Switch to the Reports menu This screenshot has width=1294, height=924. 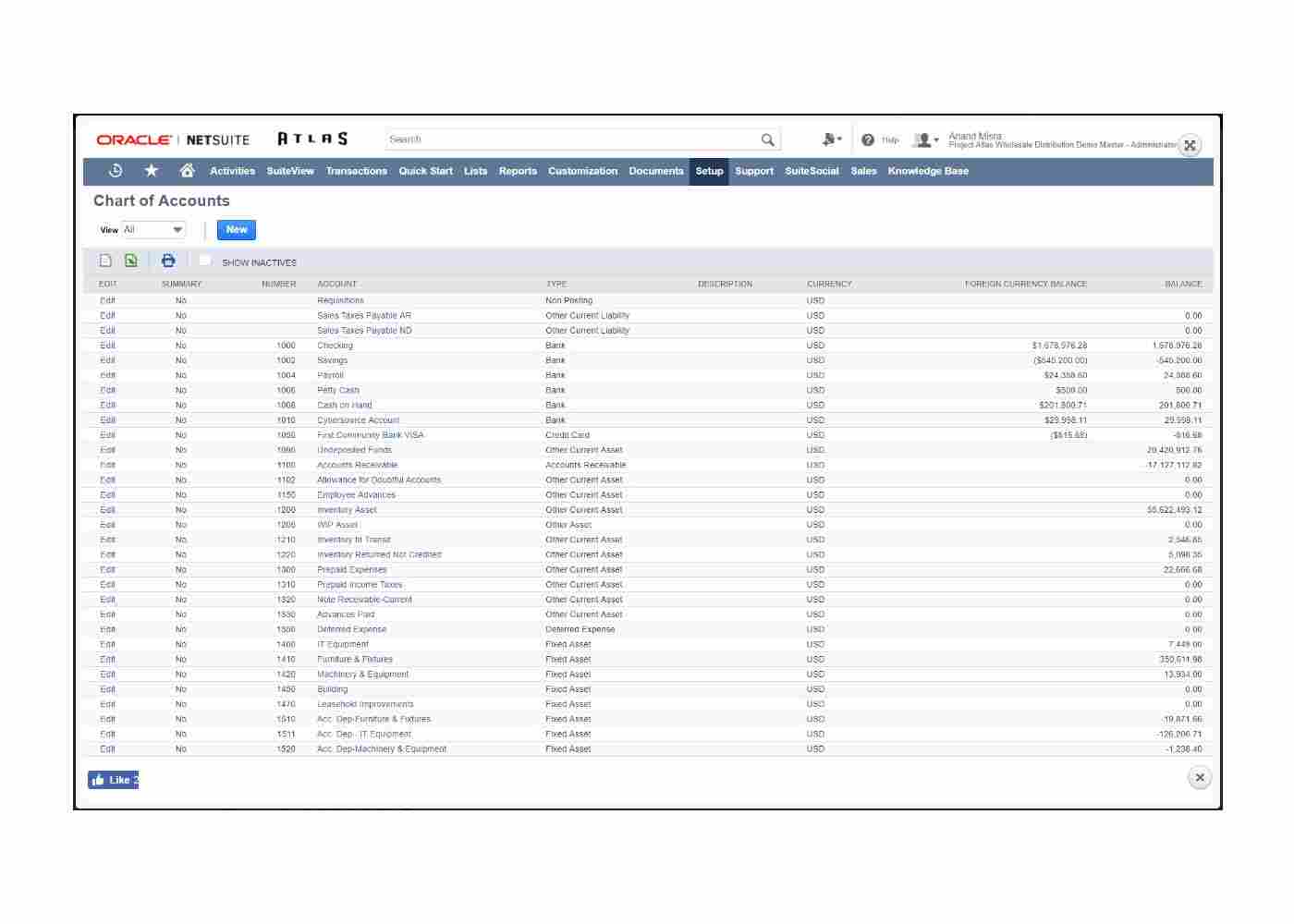(518, 171)
